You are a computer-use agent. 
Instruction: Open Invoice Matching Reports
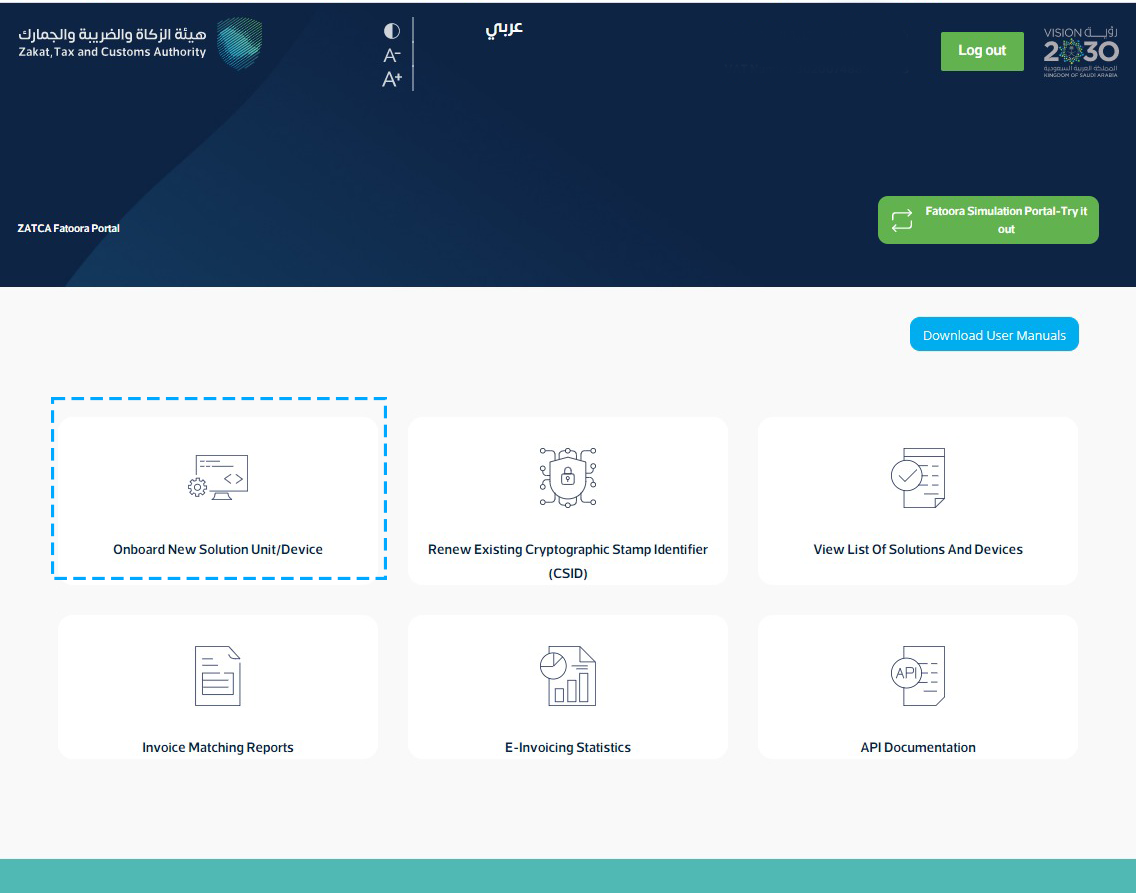click(x=218, y=747)
